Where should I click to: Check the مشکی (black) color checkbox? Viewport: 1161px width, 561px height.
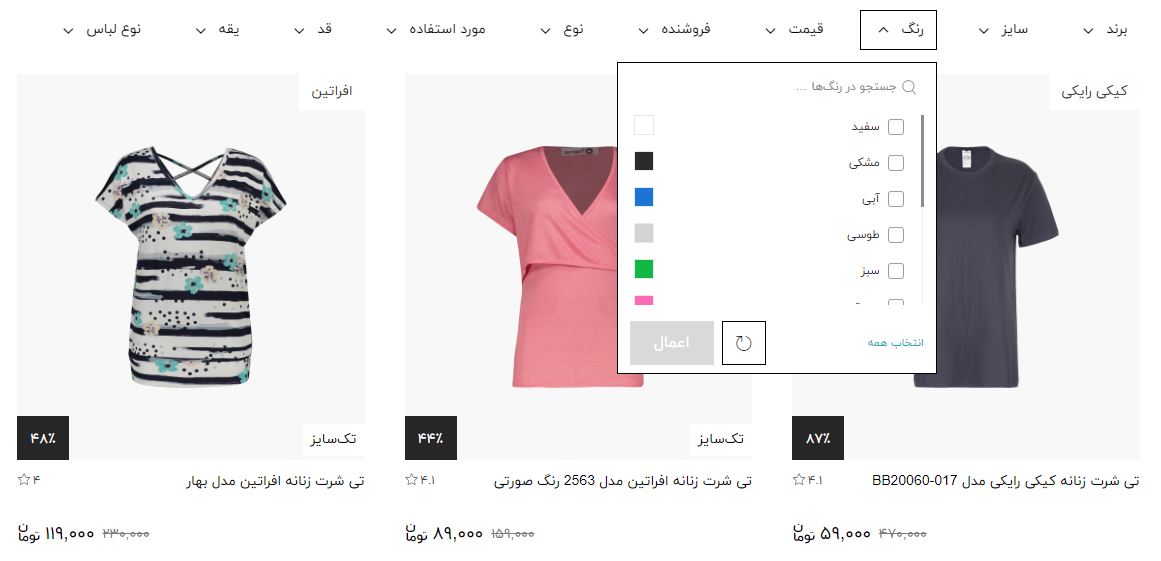coord(896,163)
